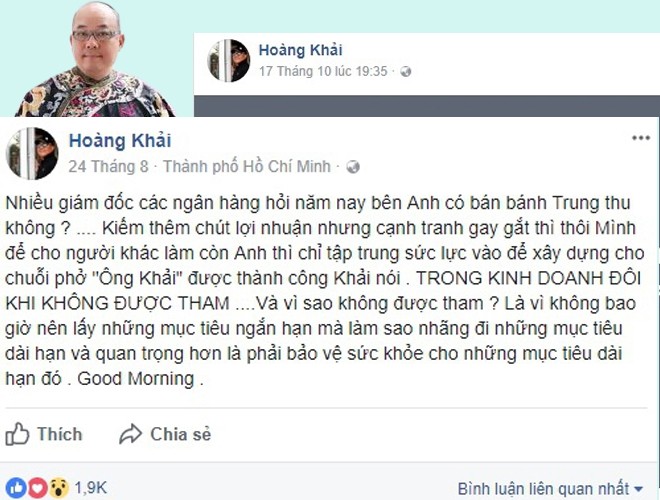This screenshot has width=660, height=500.
Task: Click Thành phố Hồ Chí Minh location link
Action: coord(247,167)
